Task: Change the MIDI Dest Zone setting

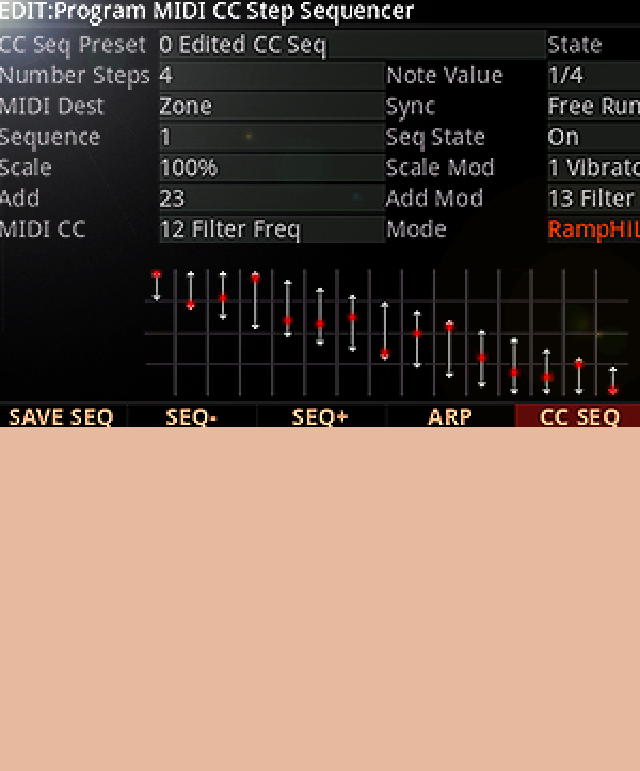Action: tap(270, 107)
